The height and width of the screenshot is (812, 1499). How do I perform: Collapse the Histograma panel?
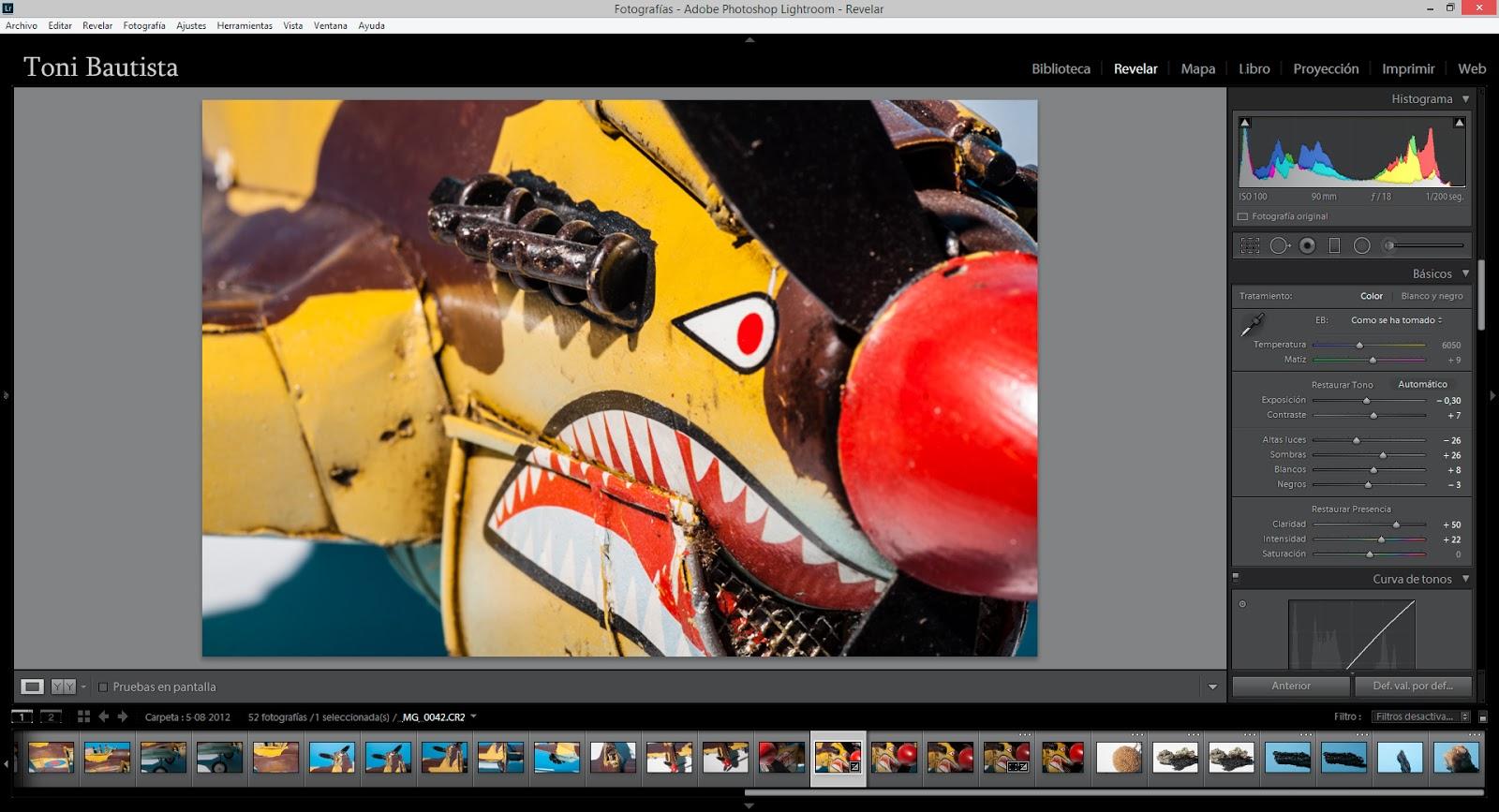click(1466, 98)
